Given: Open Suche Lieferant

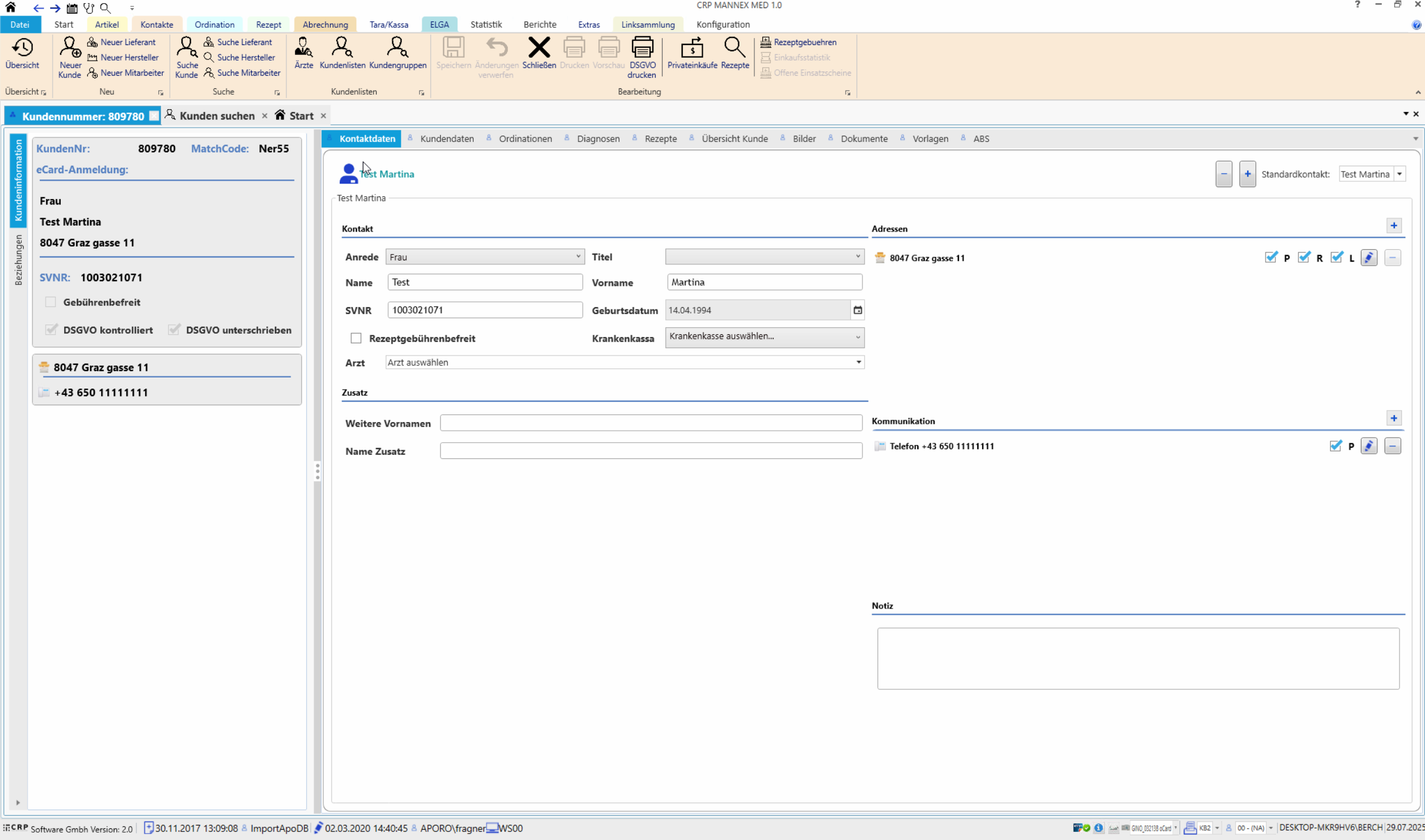Looking at the screenshot, I should [x=239, y=42].
